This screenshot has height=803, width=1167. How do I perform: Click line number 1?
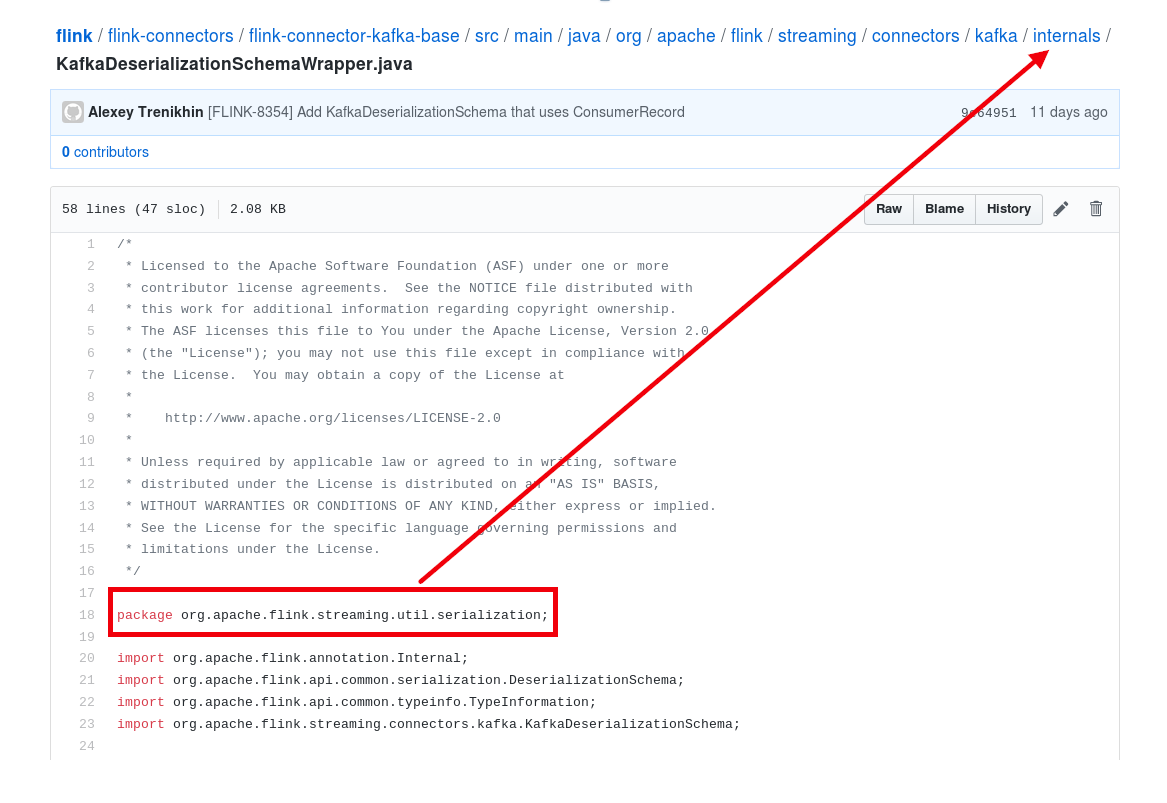click(x=91, y=244)
